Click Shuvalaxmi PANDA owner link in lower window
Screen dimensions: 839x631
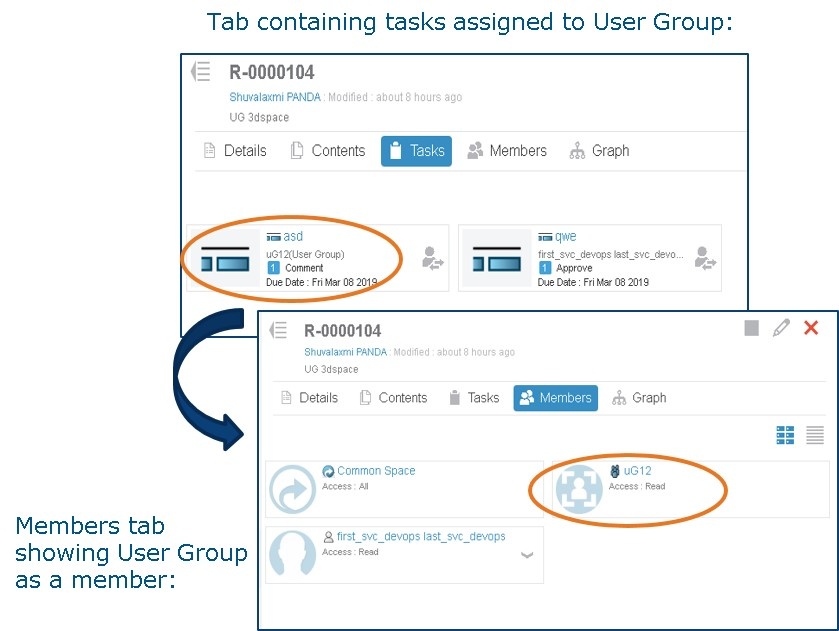point(345,352)
